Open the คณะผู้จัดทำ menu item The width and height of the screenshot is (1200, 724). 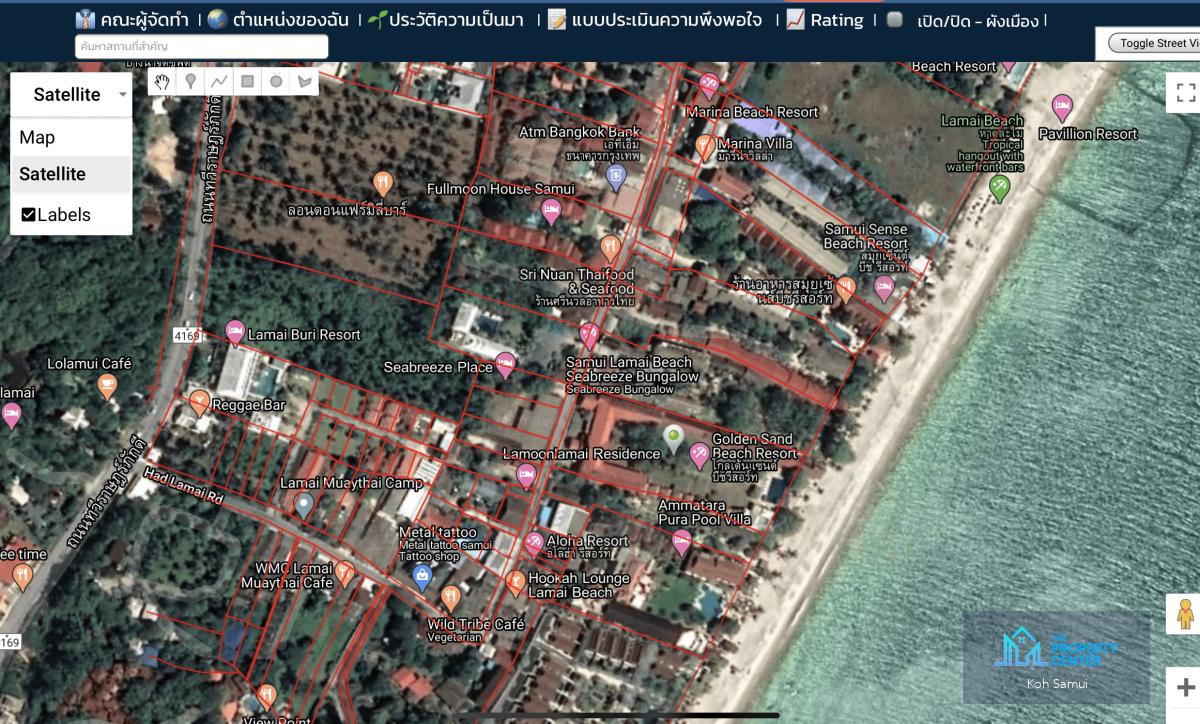coord(134,20)
